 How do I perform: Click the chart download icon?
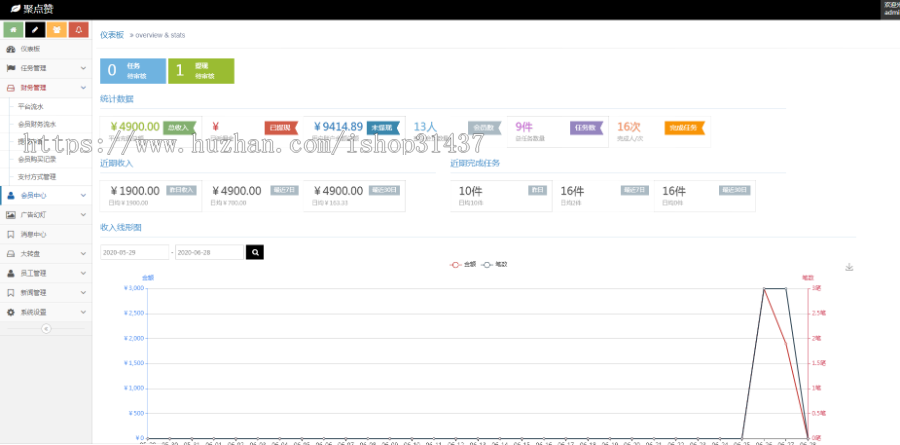pos(849,267)
